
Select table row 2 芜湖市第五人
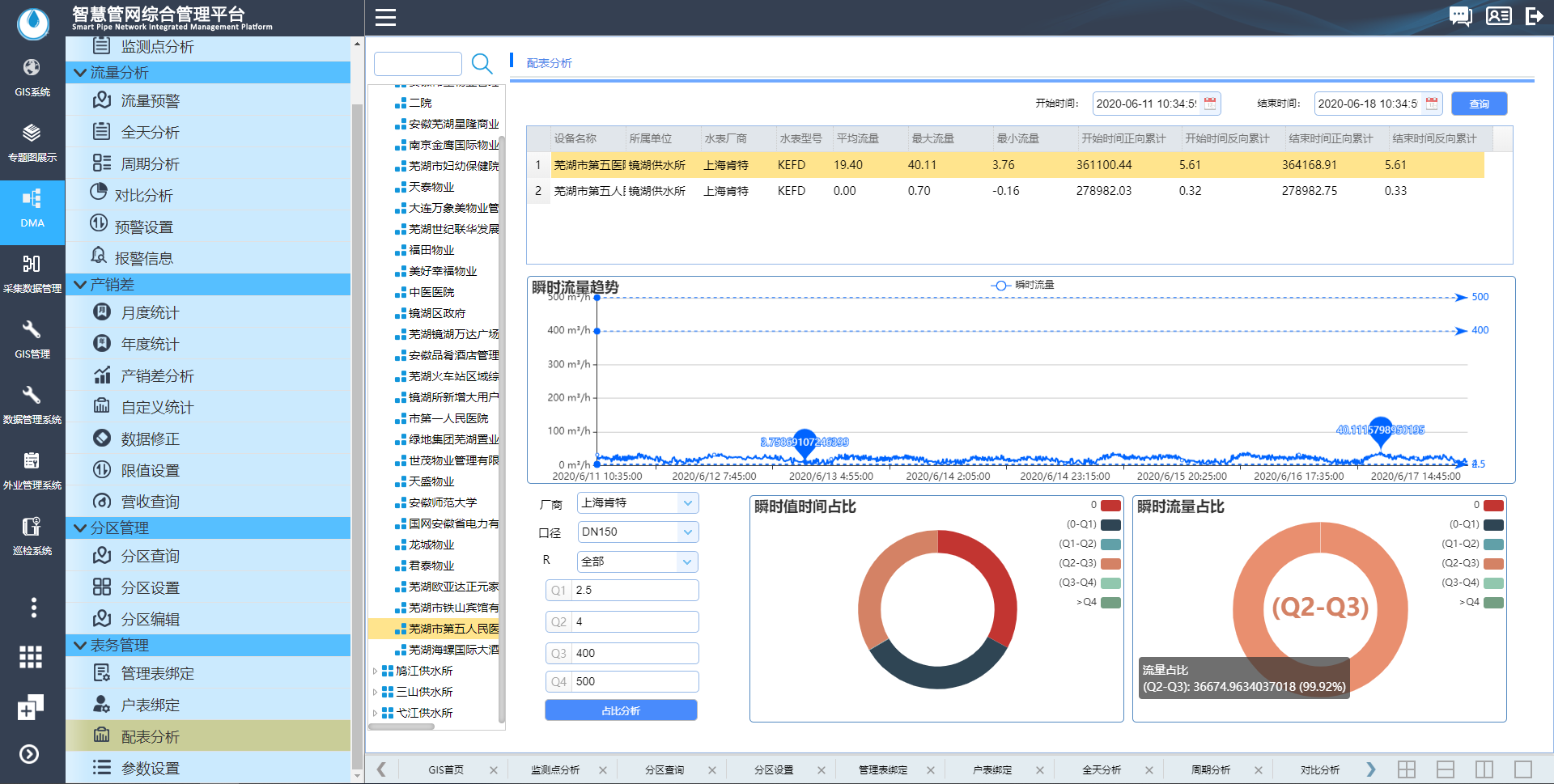1005,191
